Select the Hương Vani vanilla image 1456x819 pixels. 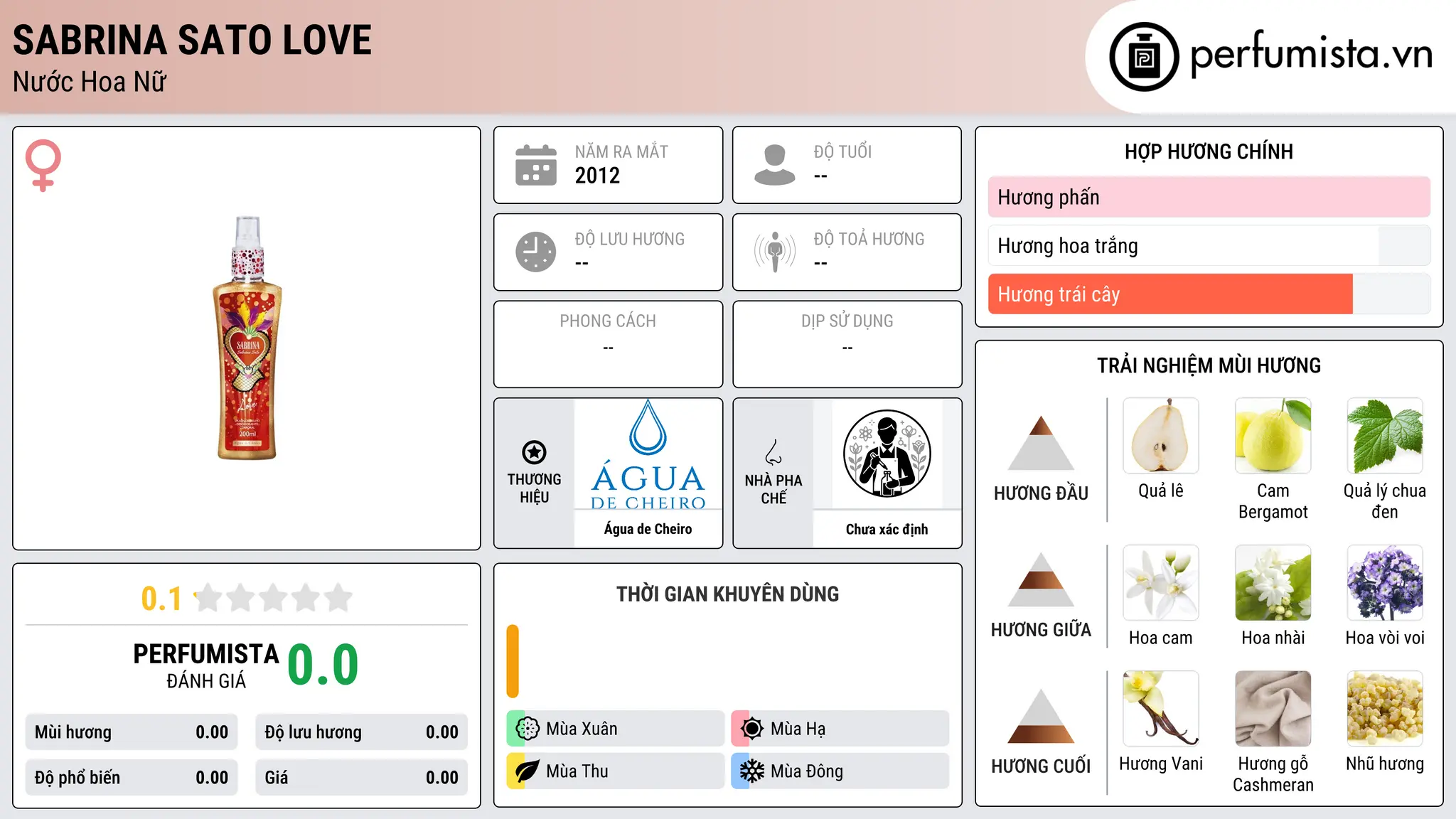(x=1161, y=709)
